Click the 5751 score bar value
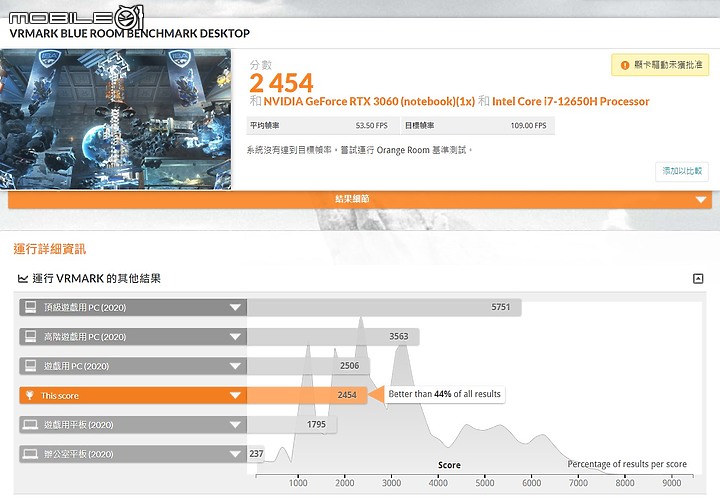Screen dimensions: 720x503 501,307
